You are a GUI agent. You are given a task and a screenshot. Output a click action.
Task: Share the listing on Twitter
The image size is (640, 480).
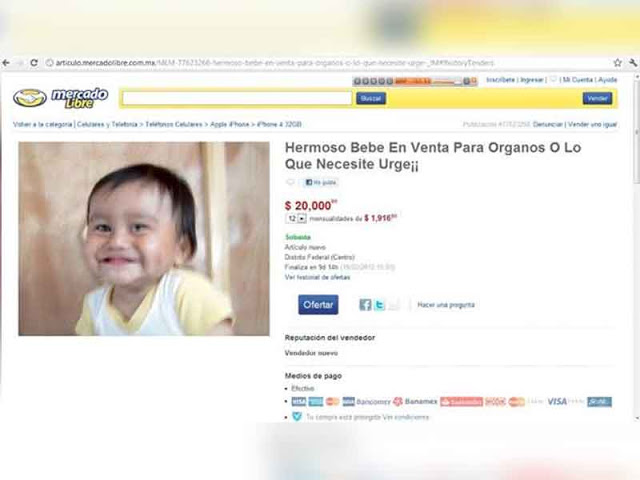379,304
